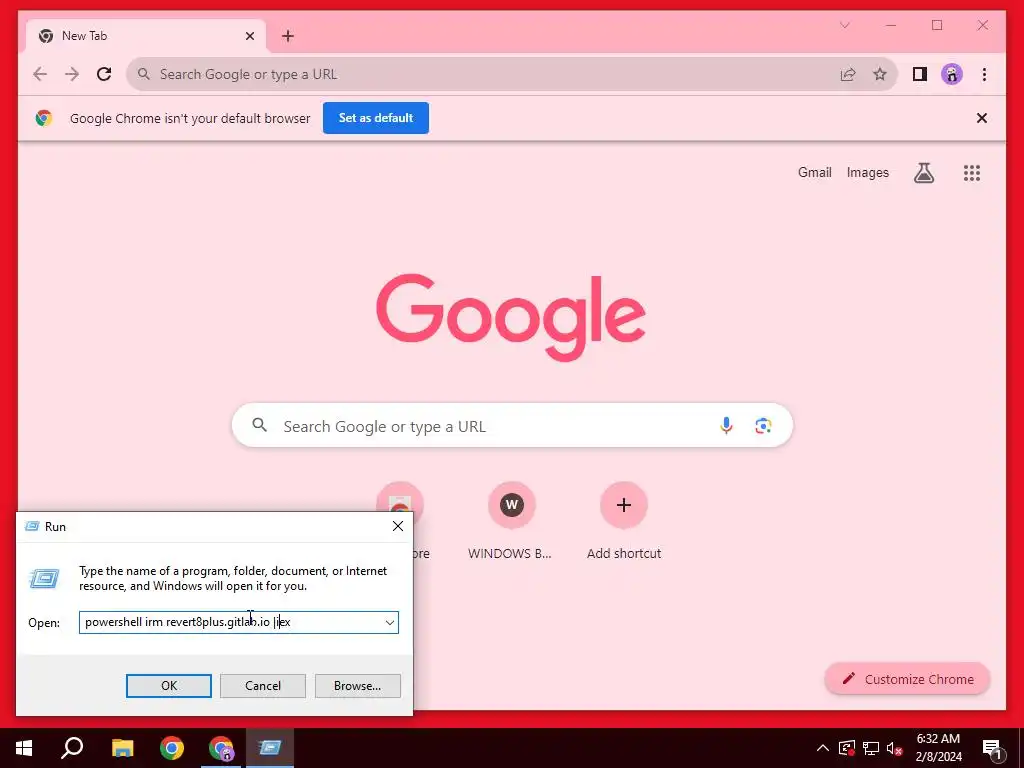
Task: Open the Images link
Action: coord(867,172)
